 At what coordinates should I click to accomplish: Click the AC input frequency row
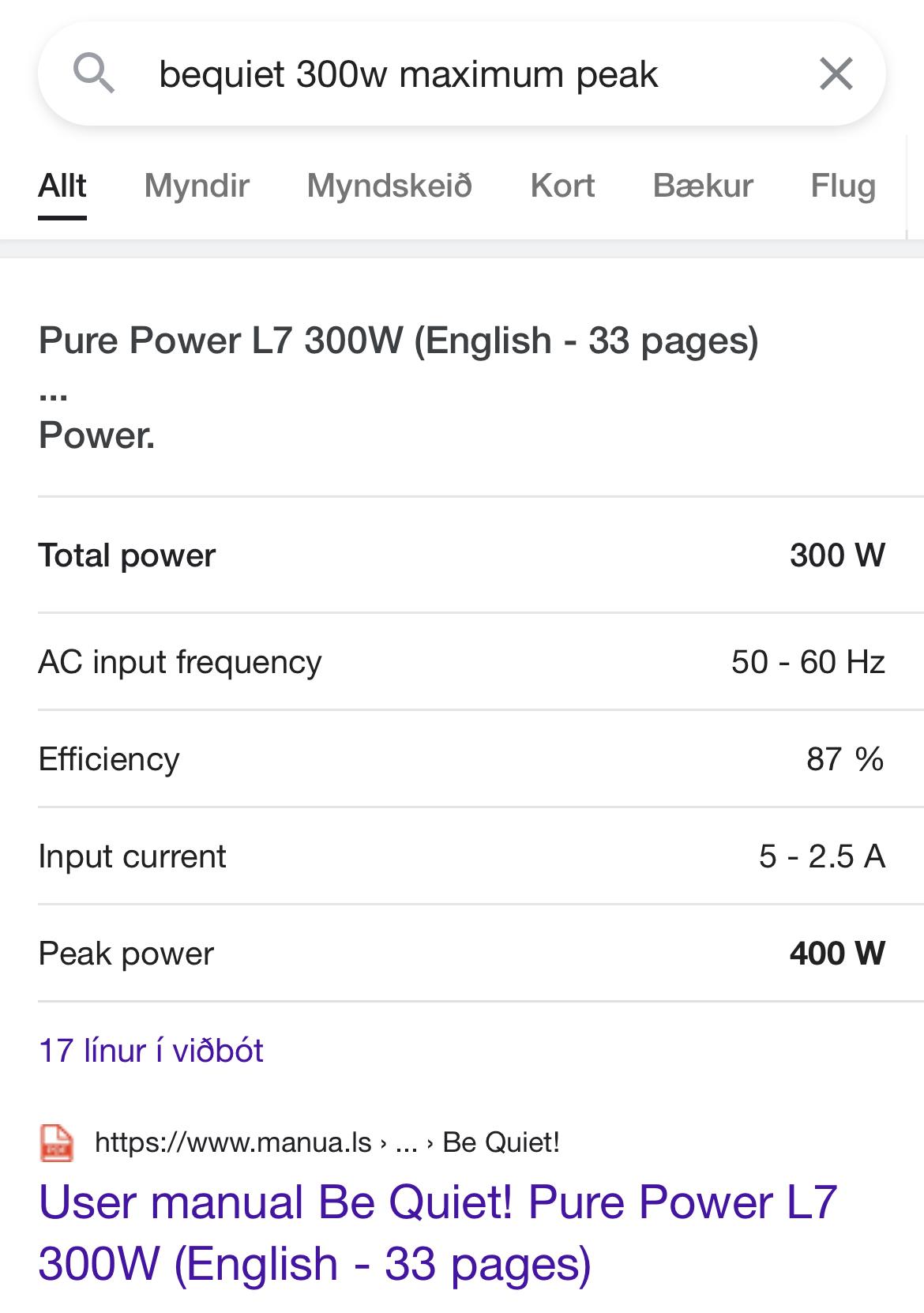(462, 662)
